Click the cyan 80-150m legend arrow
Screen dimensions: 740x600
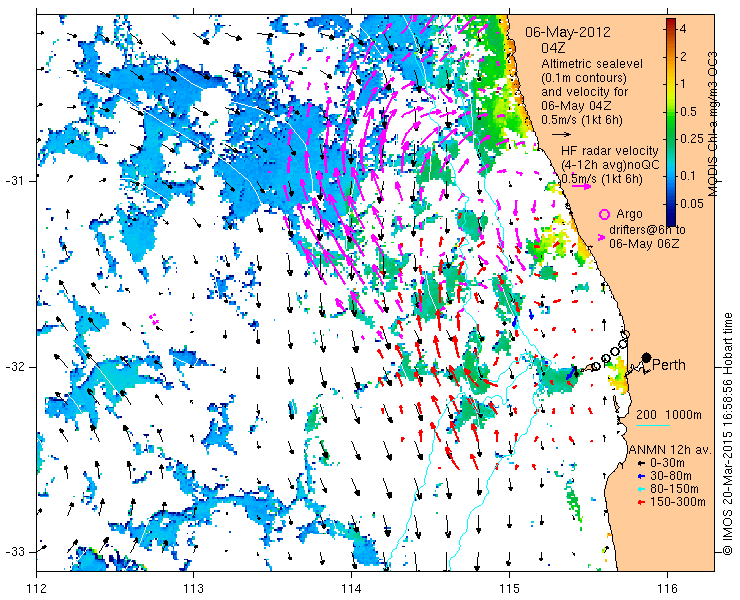click(641, 489)
